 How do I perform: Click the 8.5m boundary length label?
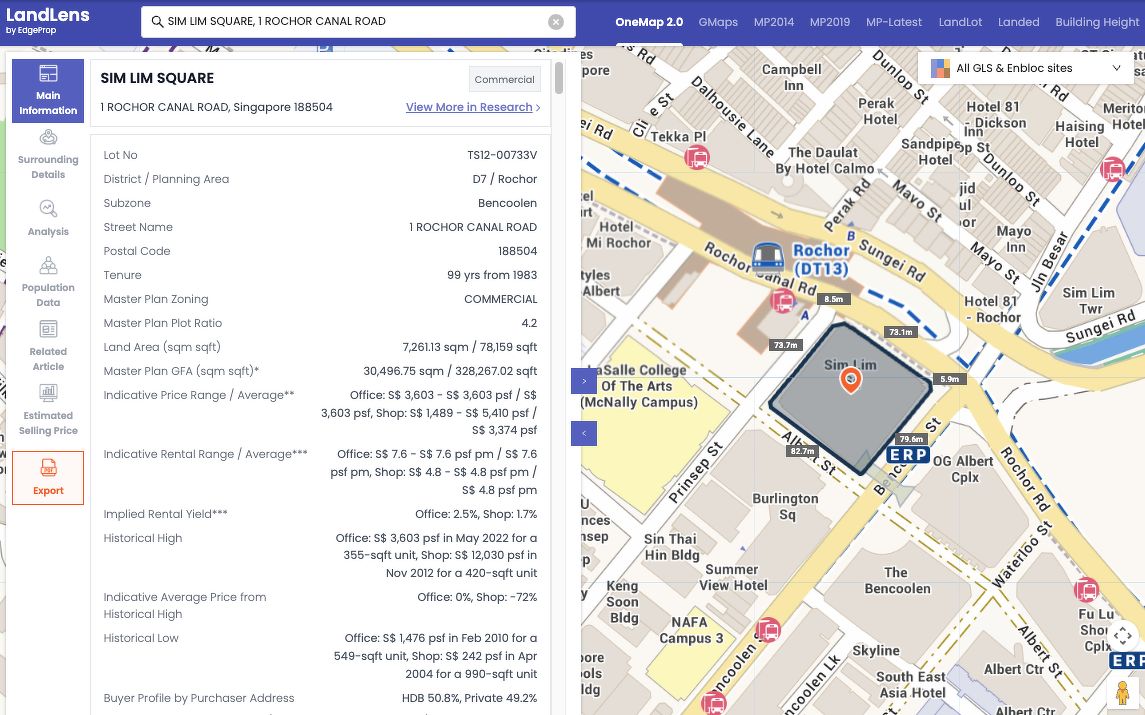pyautogui.click(x=833, y=299)
